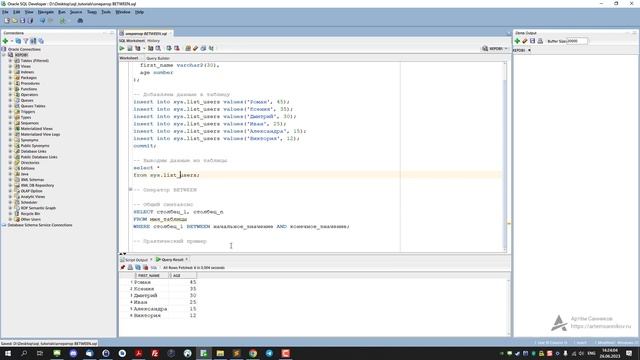Image resolution: width=640 pixels, height=360 pixels.
Task: Click the New file icon in main toolbar
Action: pyautogui.click(x=7, y=20)
